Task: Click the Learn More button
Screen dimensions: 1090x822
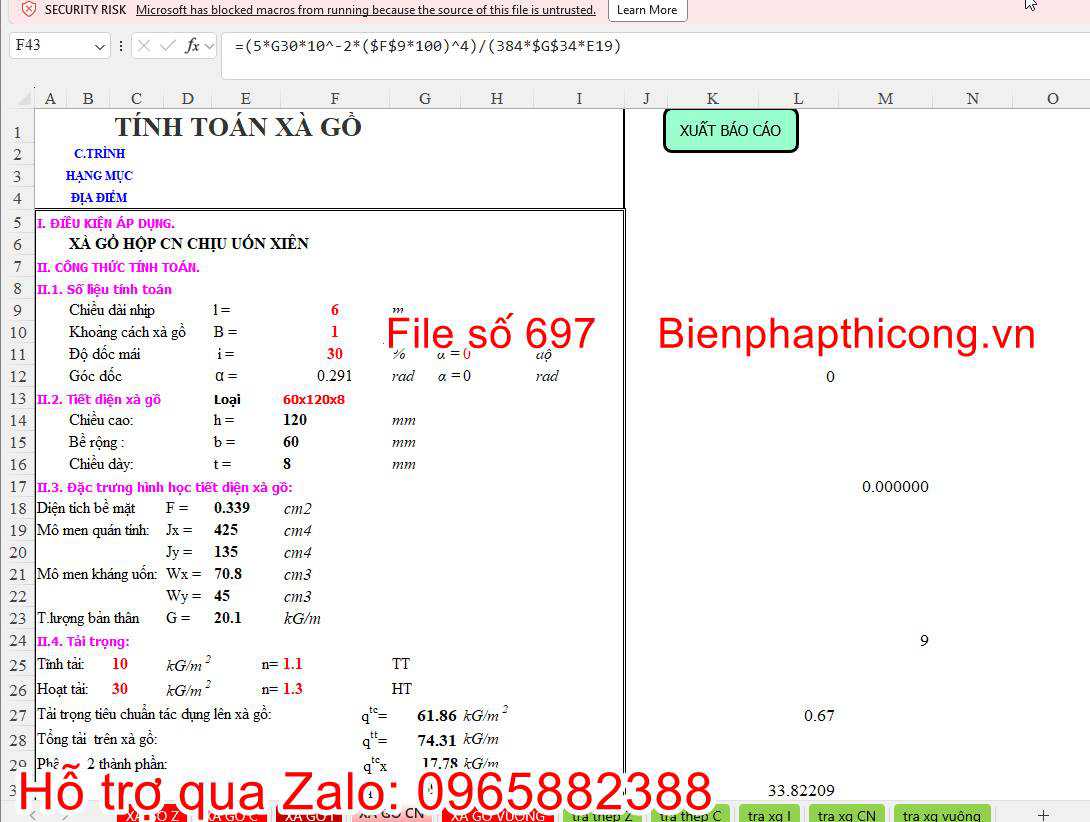Action: point(647,10)
